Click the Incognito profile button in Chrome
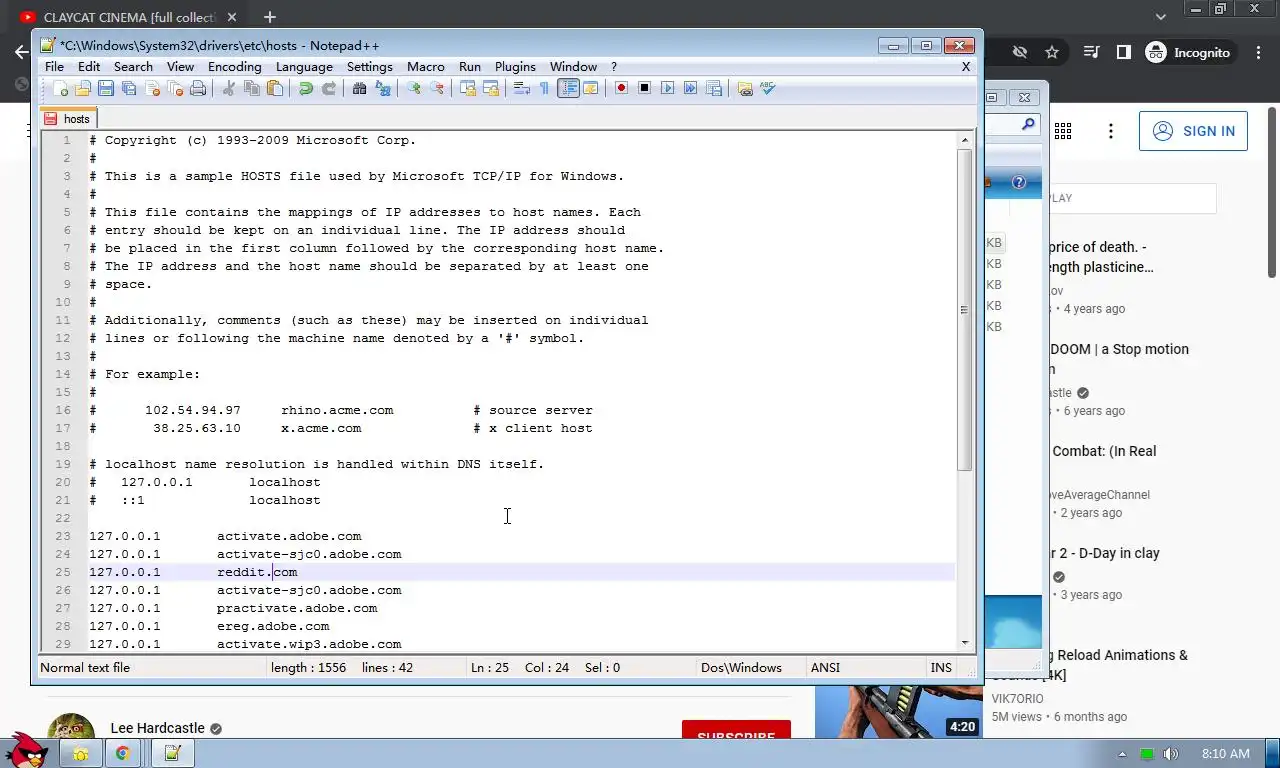The image size is (1280, 768). pos(1188,52)
